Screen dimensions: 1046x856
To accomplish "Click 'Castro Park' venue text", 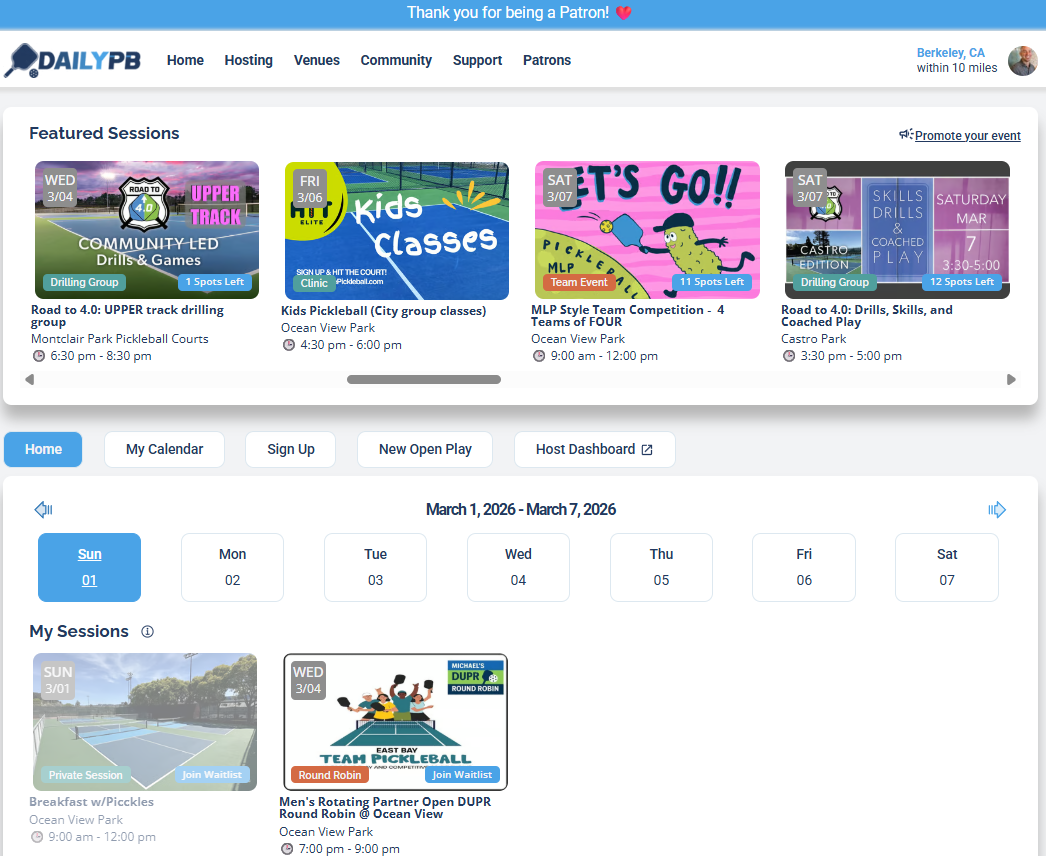I will (813, 338).
